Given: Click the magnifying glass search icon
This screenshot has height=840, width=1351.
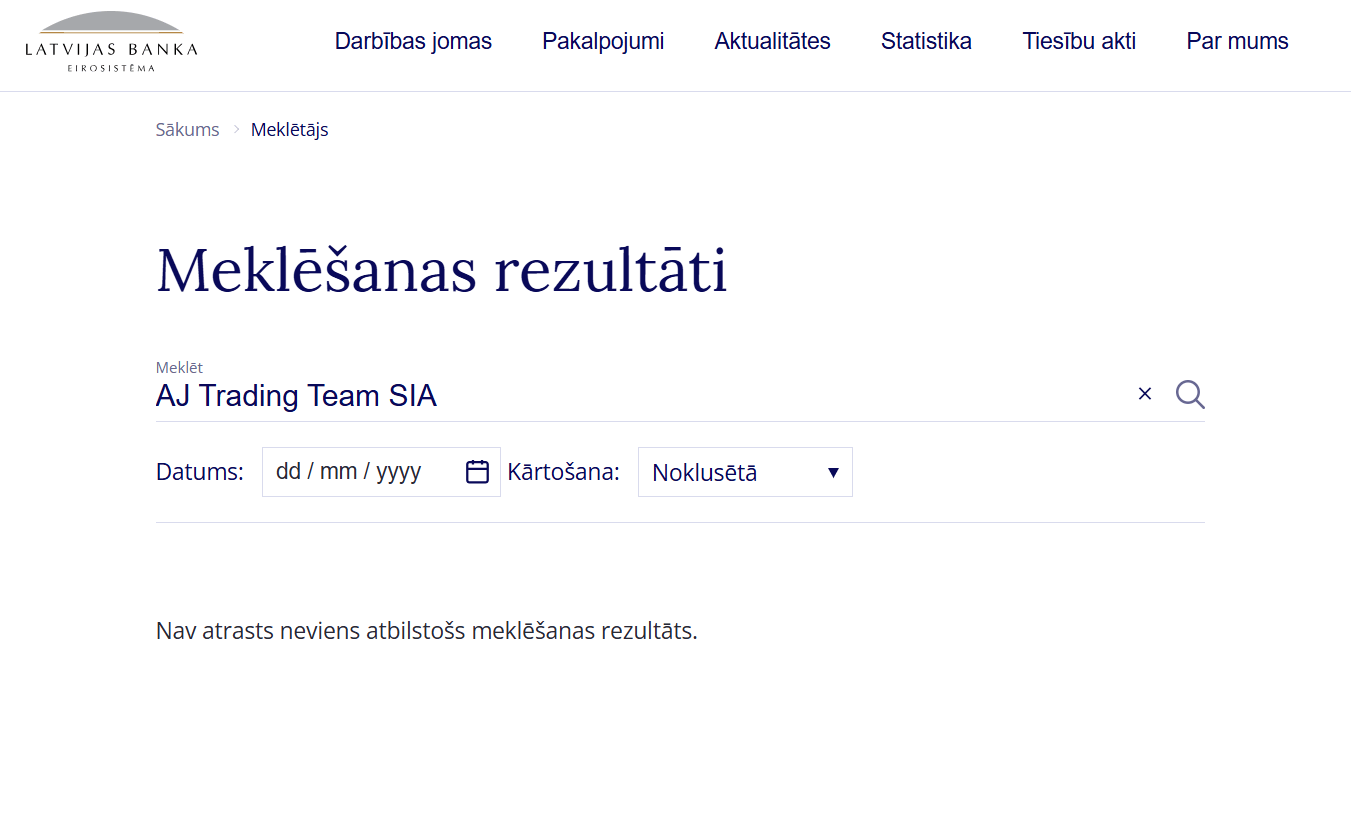Looking at the screenshot, I should [x=1190, y=394].
